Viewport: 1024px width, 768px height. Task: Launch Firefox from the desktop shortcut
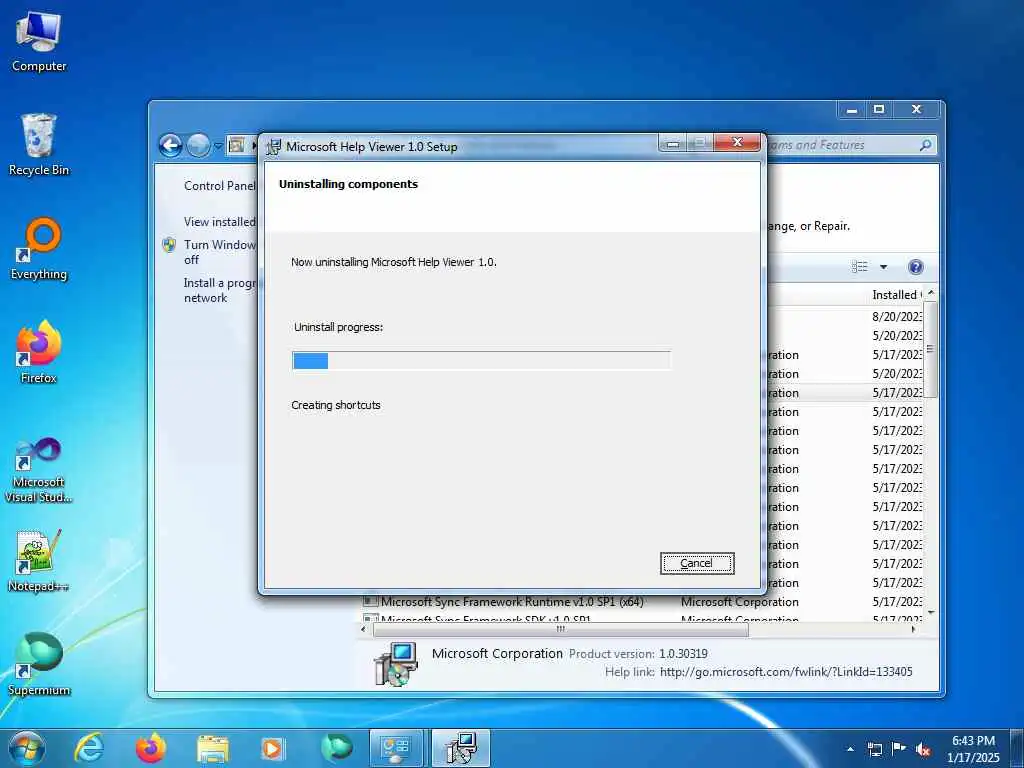click(x=39, y=353)
